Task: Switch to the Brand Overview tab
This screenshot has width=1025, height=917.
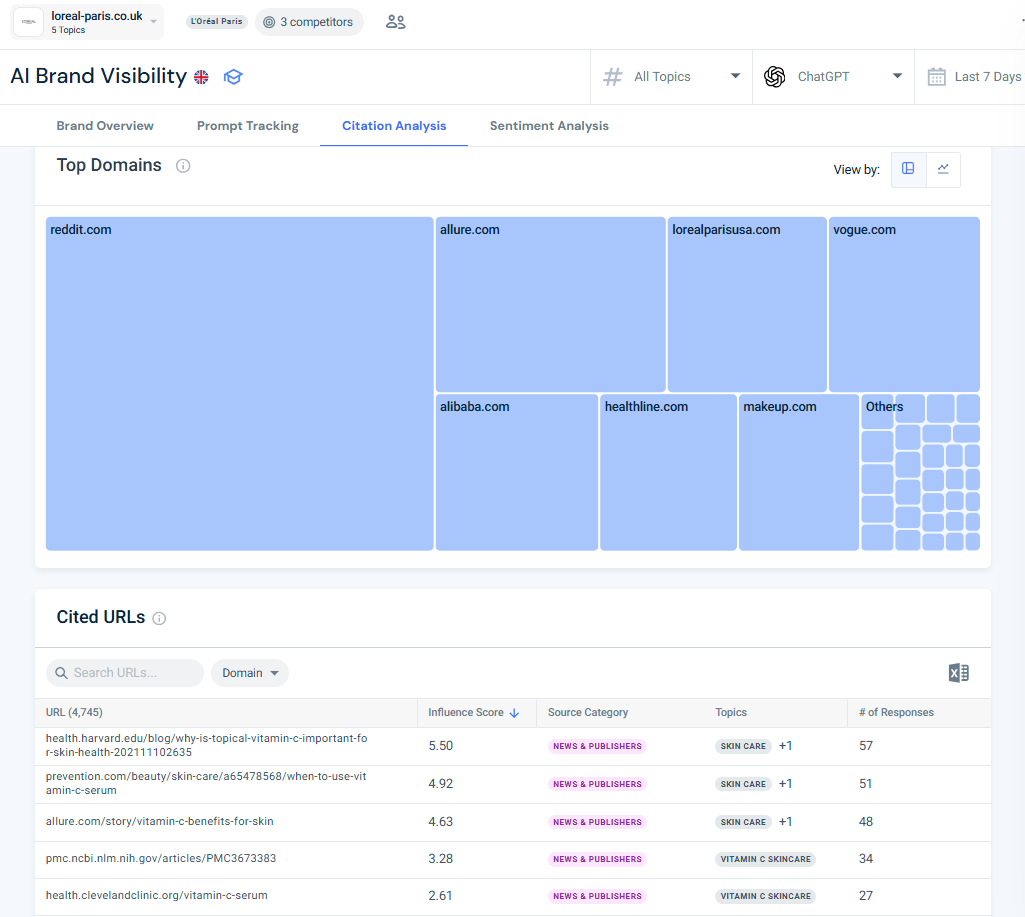Action: click(x=105, y=125)
